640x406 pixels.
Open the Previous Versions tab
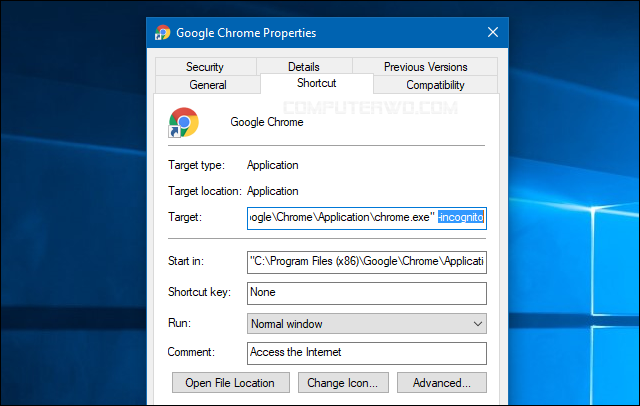(x=425, y=67)
